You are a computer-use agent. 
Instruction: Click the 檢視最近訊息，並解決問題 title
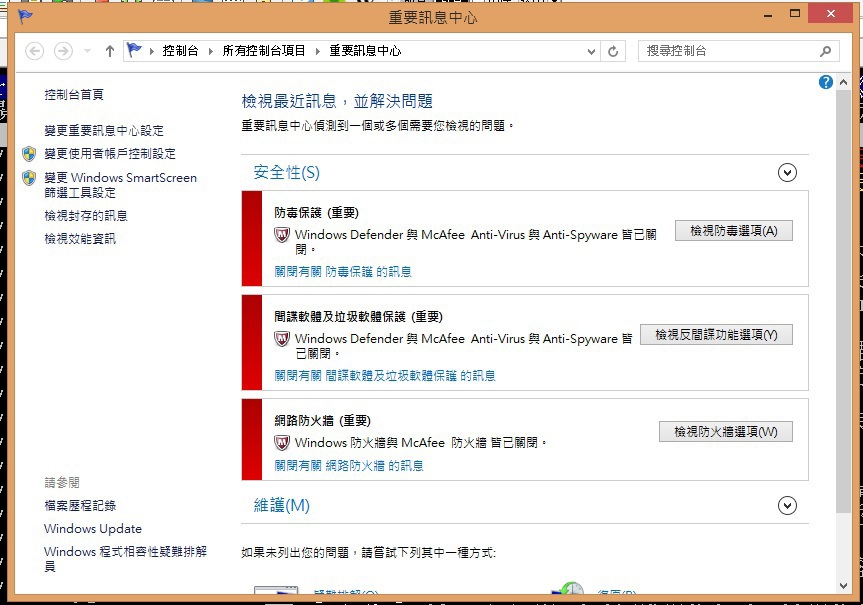[337, 101]
